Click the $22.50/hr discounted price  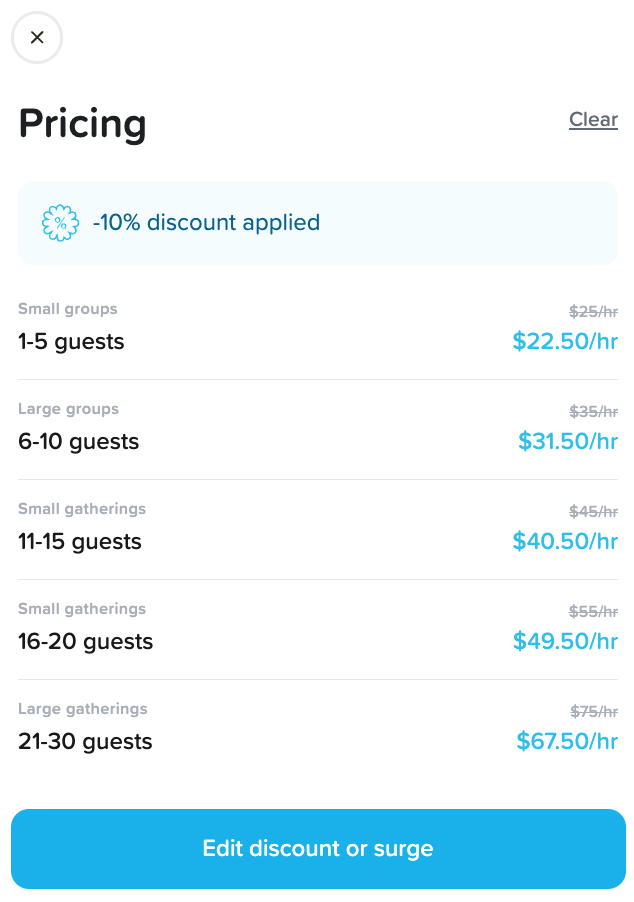point(565,342)
